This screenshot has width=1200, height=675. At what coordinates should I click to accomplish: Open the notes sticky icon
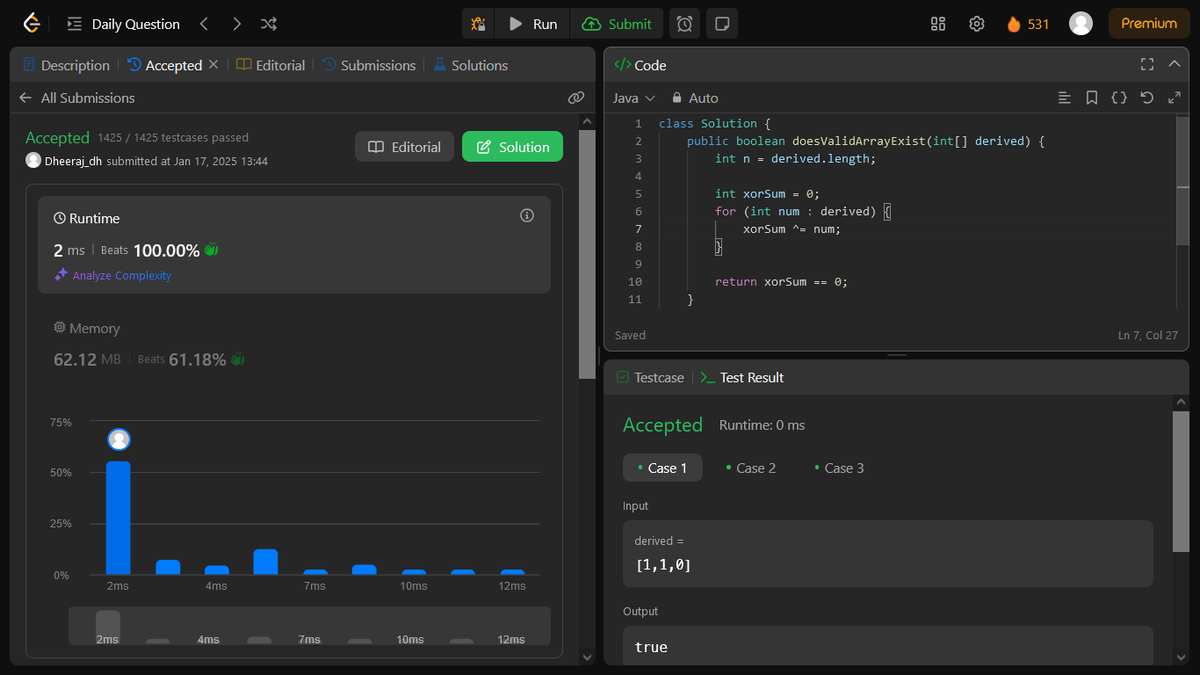click(721, 24)
